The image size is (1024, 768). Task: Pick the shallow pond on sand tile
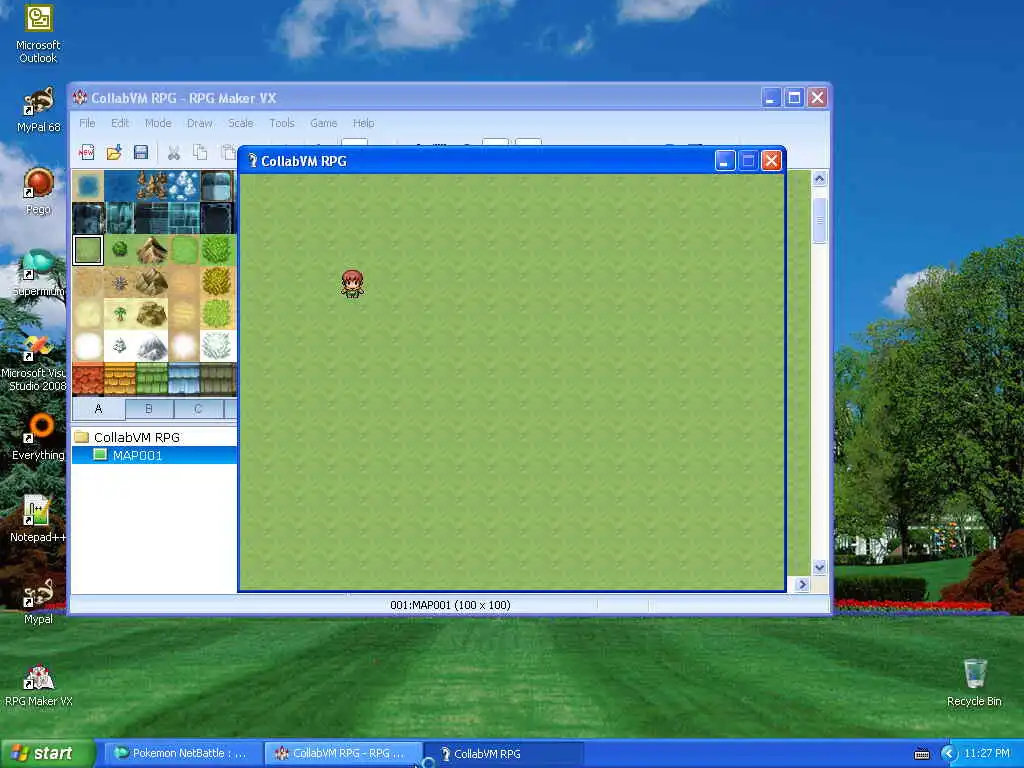pos(88,186)
